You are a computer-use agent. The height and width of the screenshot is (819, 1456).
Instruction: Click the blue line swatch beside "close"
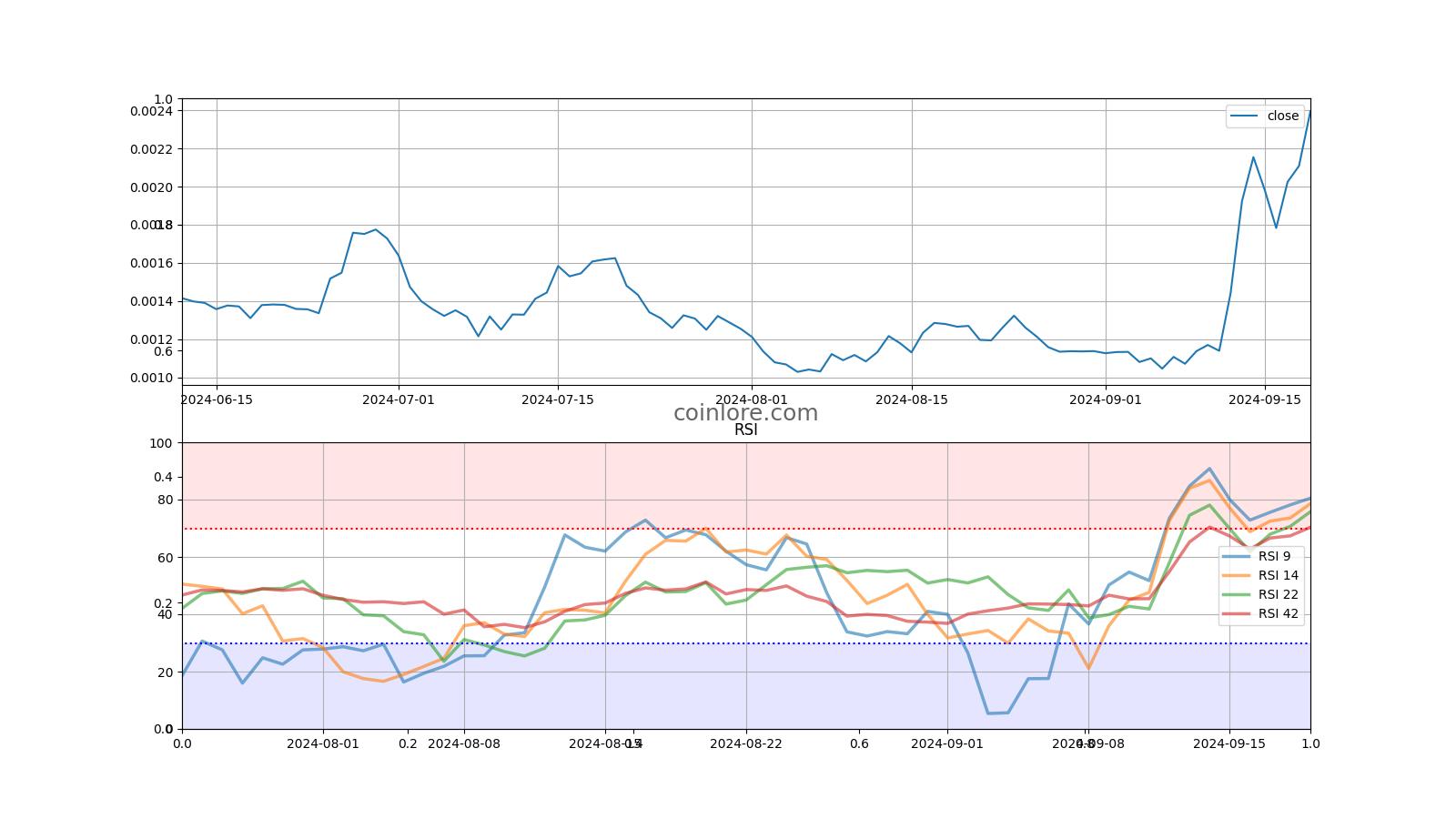(x=1244, y=116)
